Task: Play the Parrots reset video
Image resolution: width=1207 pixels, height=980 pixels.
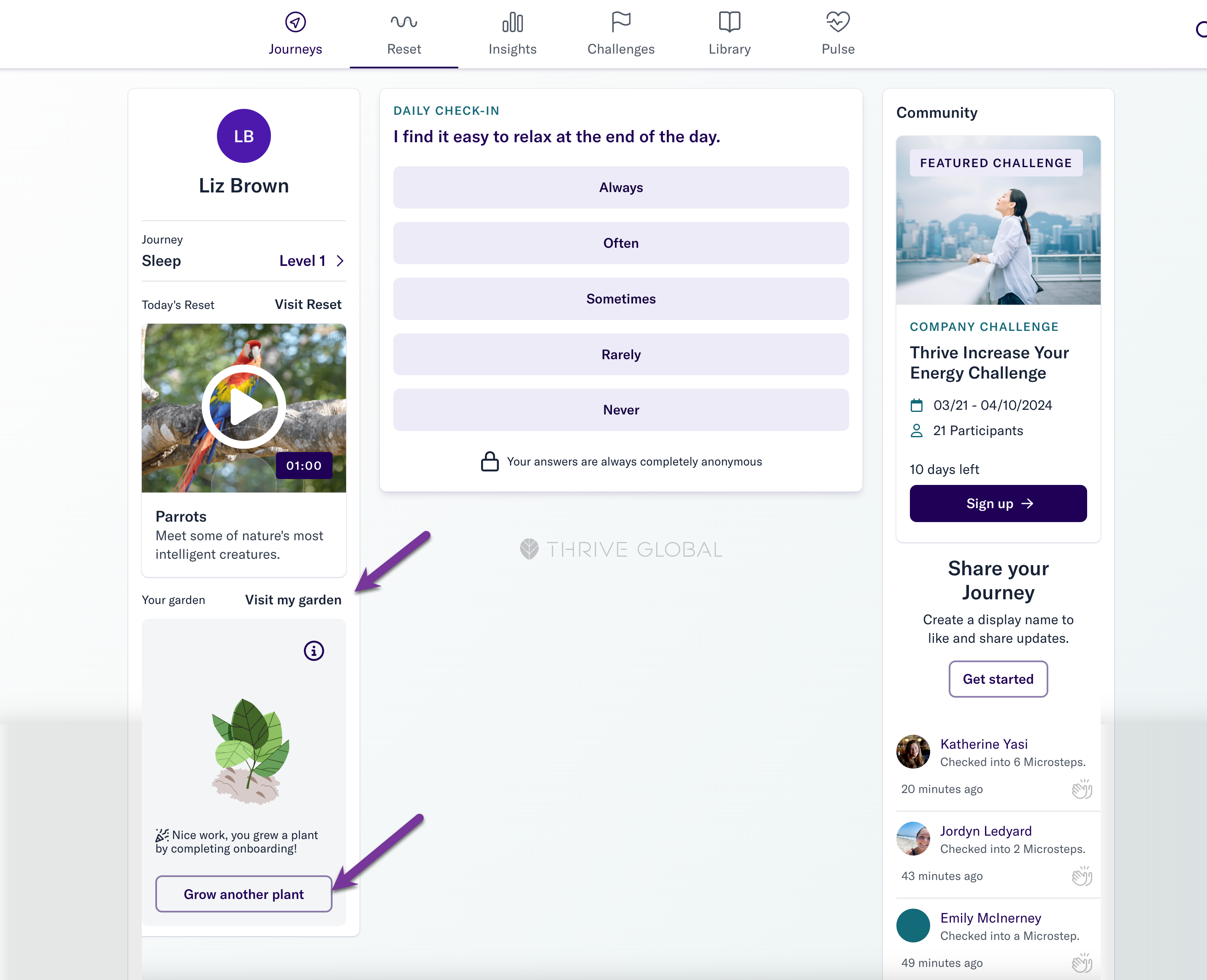Action: pos(244,406)
